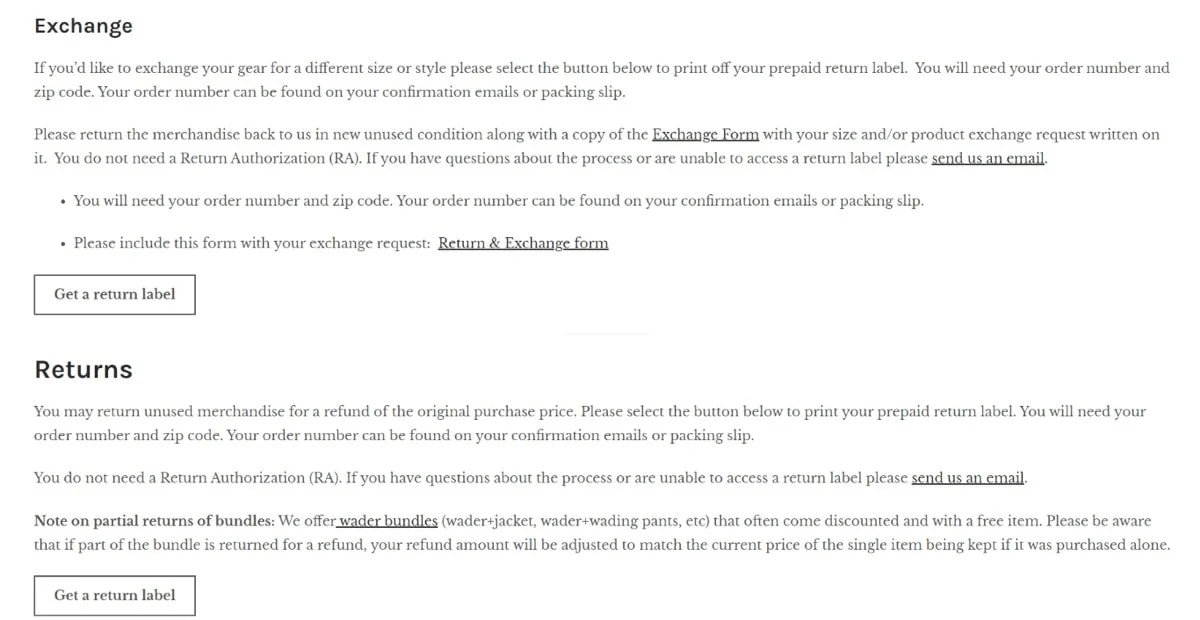Click send us an email in Returns section

coord(968,478)
